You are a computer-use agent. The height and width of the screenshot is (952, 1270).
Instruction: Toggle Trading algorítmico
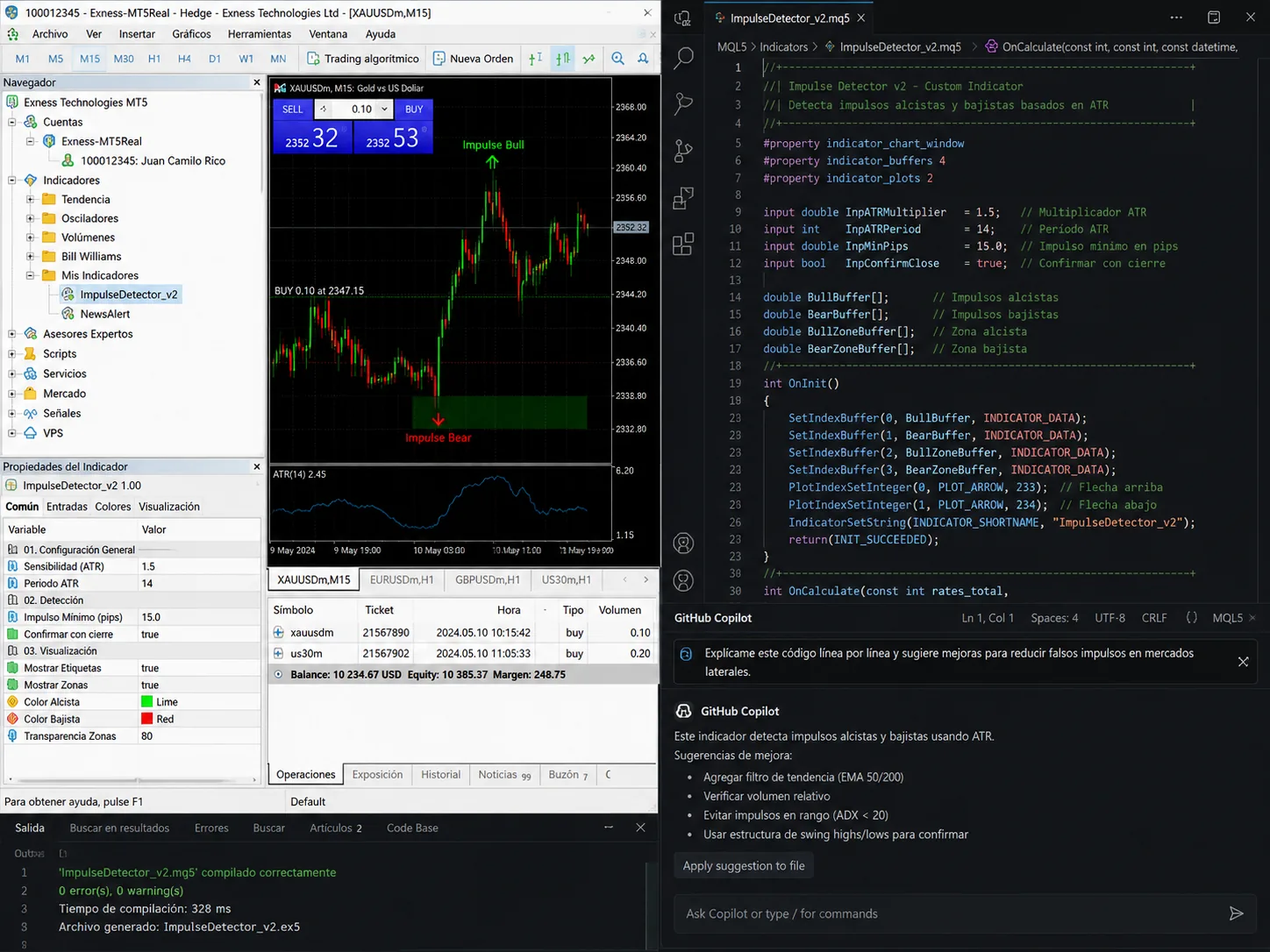tap(362, 59)
